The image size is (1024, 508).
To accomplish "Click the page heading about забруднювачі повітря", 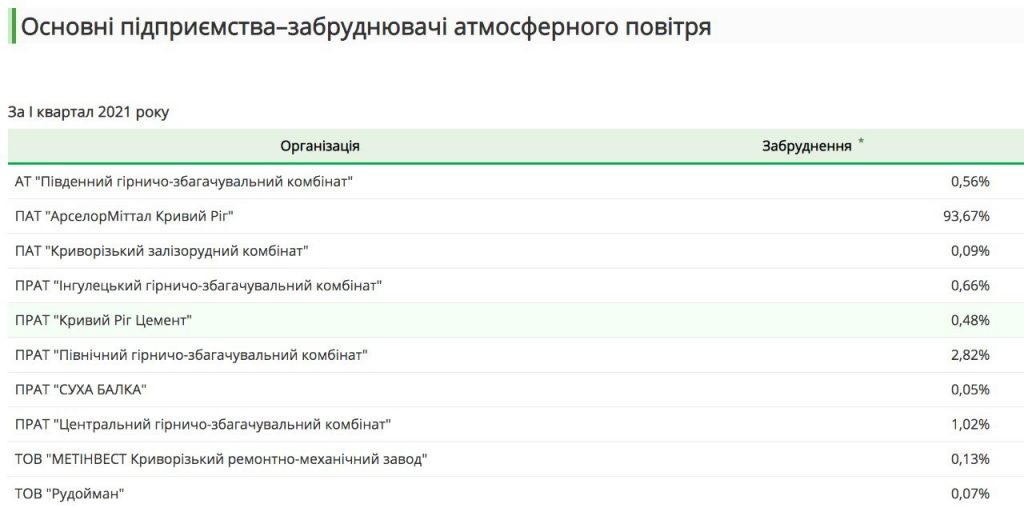I will 366,27.
